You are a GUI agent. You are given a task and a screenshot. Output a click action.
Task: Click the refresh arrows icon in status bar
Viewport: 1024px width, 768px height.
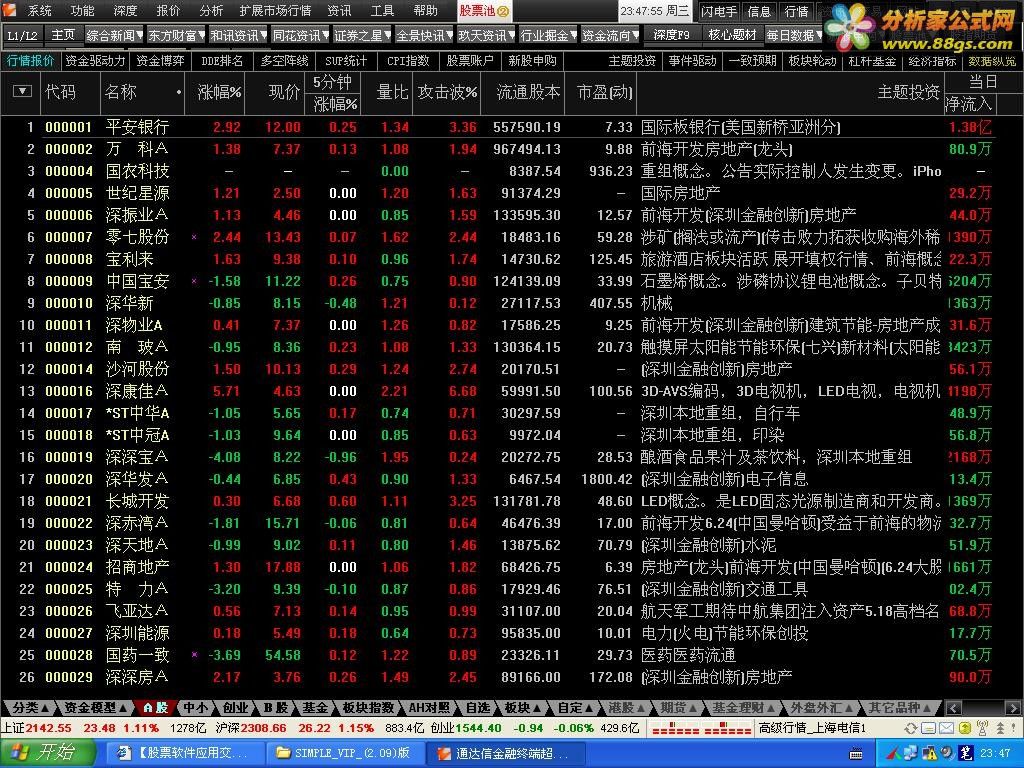coord(910,728)
